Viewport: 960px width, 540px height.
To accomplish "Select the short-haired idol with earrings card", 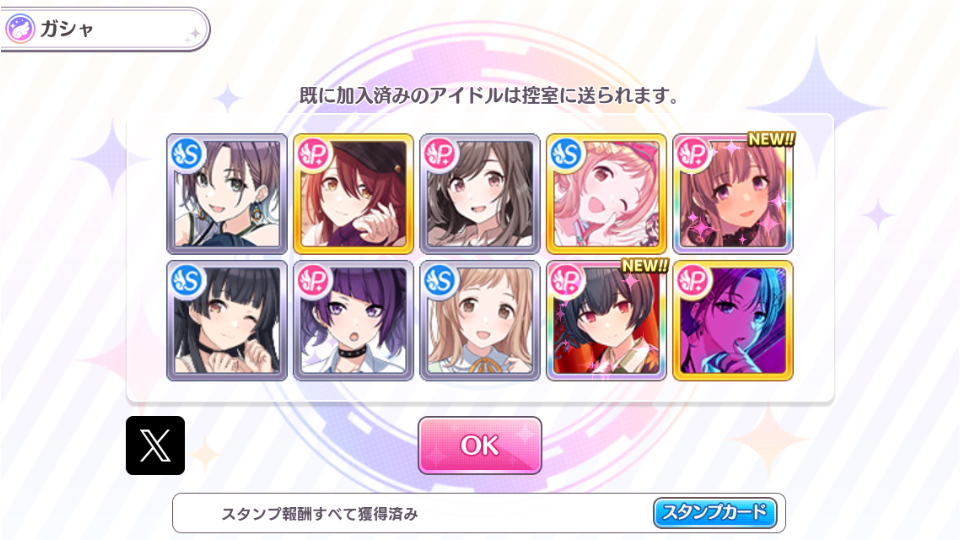I will [x=227, y=193].
